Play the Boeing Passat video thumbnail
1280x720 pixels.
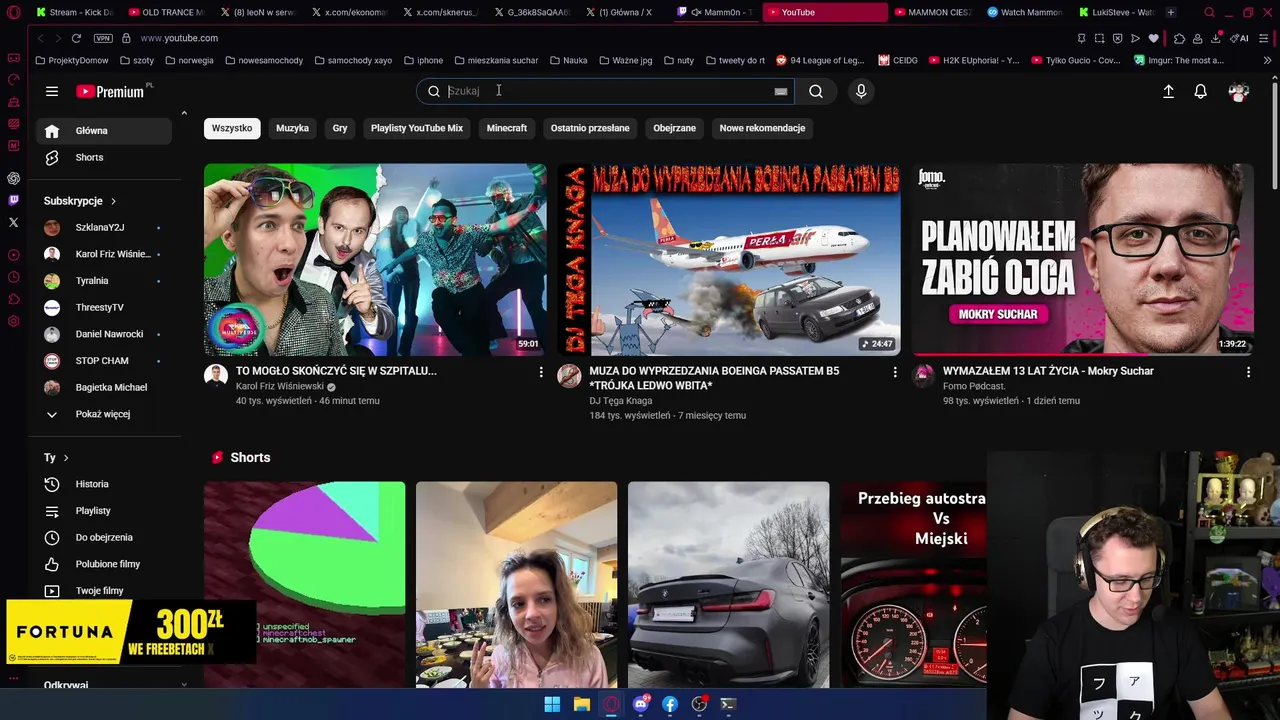(x=728, y=259)
